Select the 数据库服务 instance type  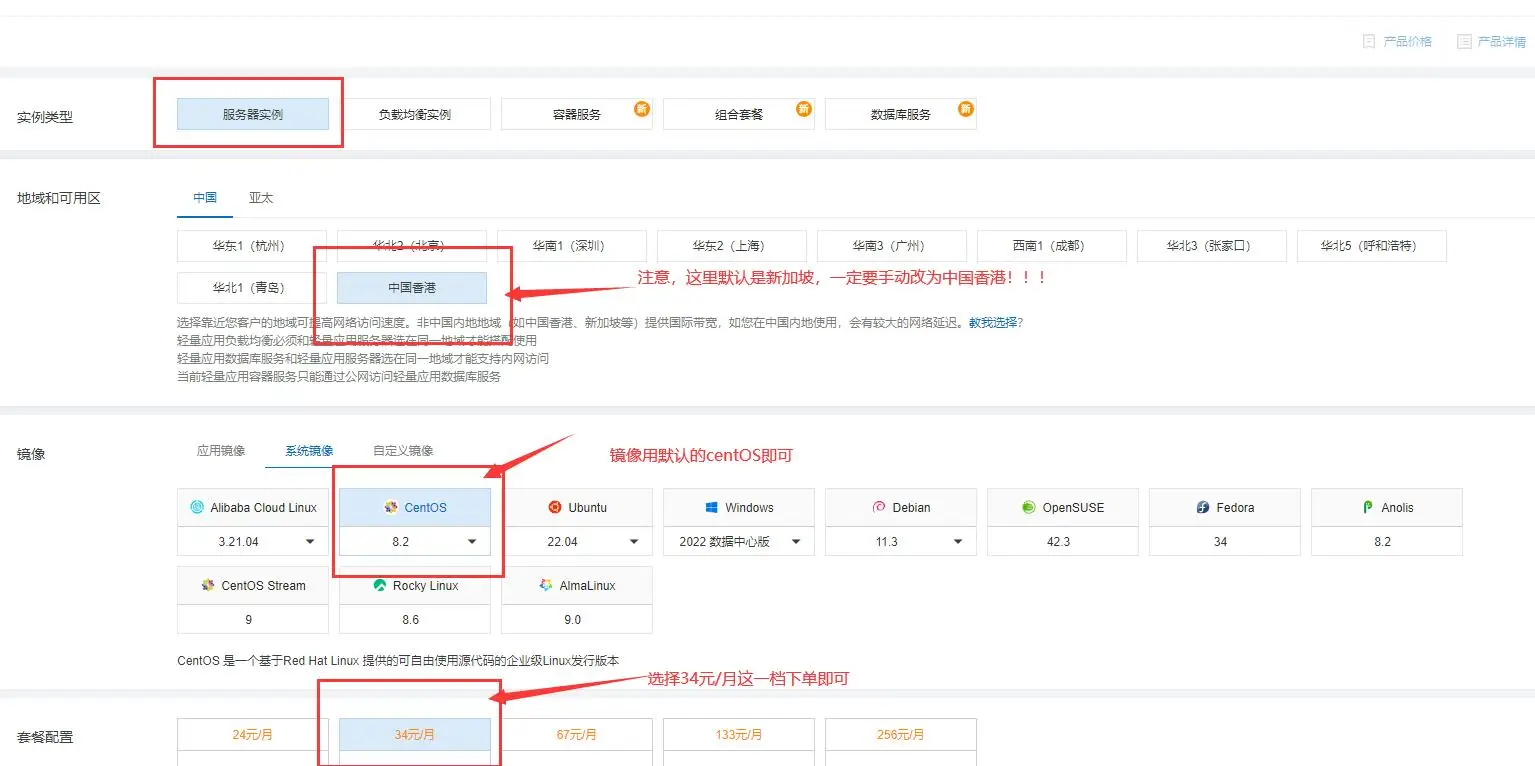(901, 114)
